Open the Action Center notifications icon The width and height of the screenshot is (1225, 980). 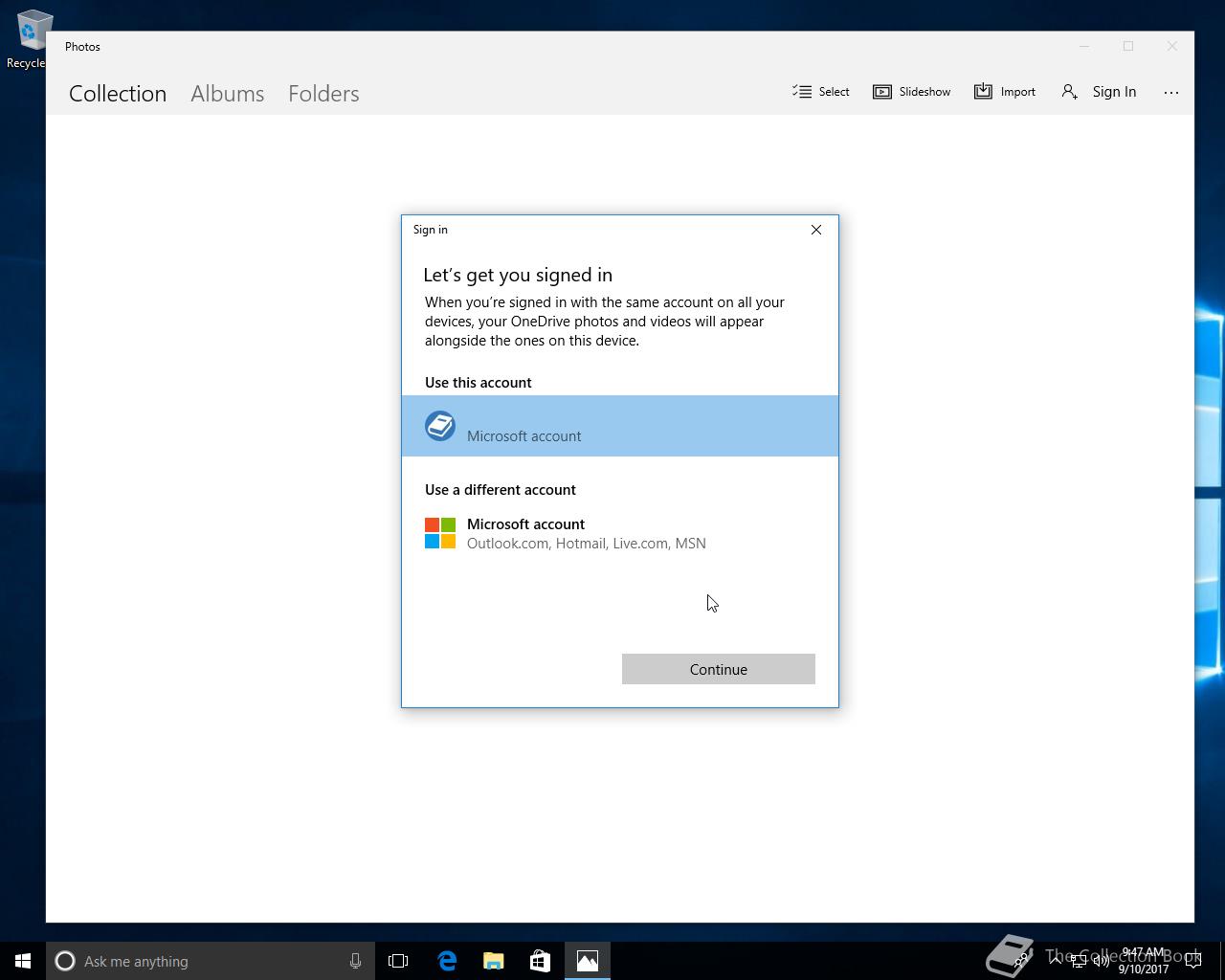1193,961
